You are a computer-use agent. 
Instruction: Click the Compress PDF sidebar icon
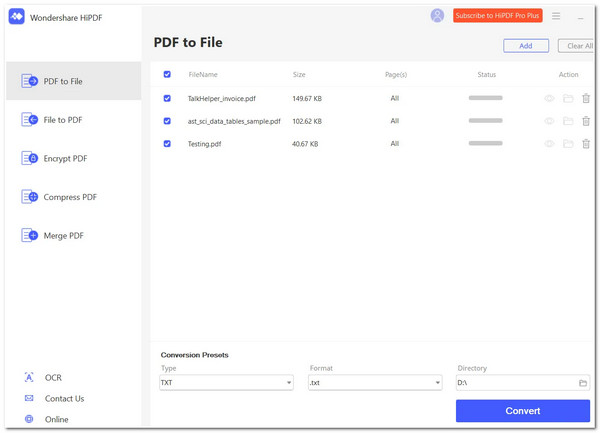coord(29,197)
